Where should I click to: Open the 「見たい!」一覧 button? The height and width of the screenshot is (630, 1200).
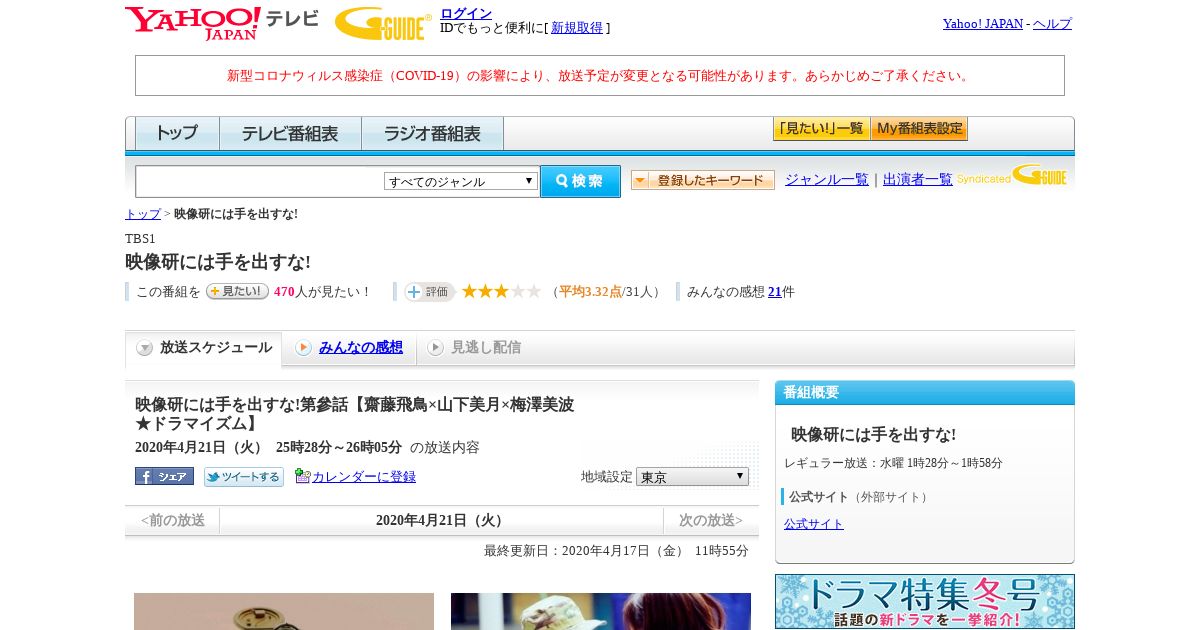click(x=821, y=129)
